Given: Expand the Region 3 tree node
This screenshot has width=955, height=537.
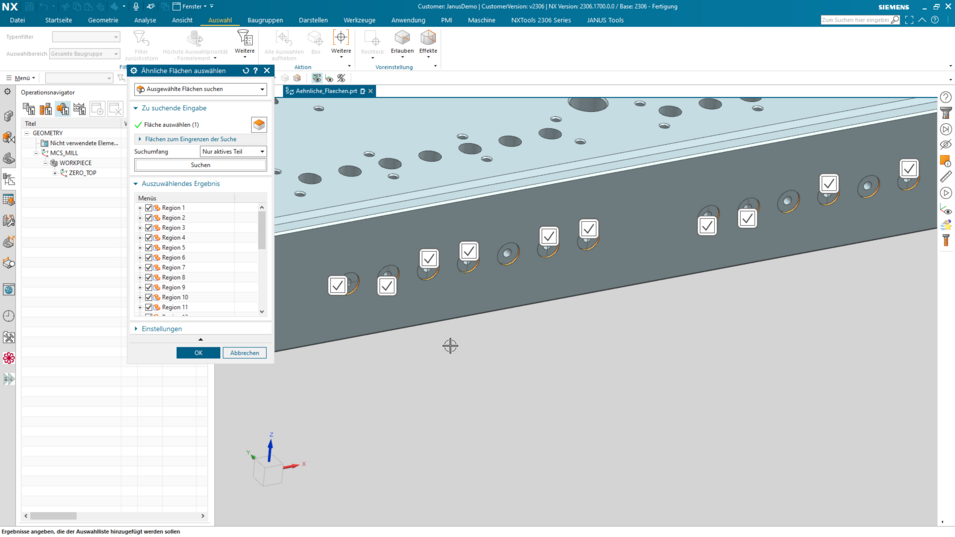Looking at the screenshot, I should (x=140, y=228).
